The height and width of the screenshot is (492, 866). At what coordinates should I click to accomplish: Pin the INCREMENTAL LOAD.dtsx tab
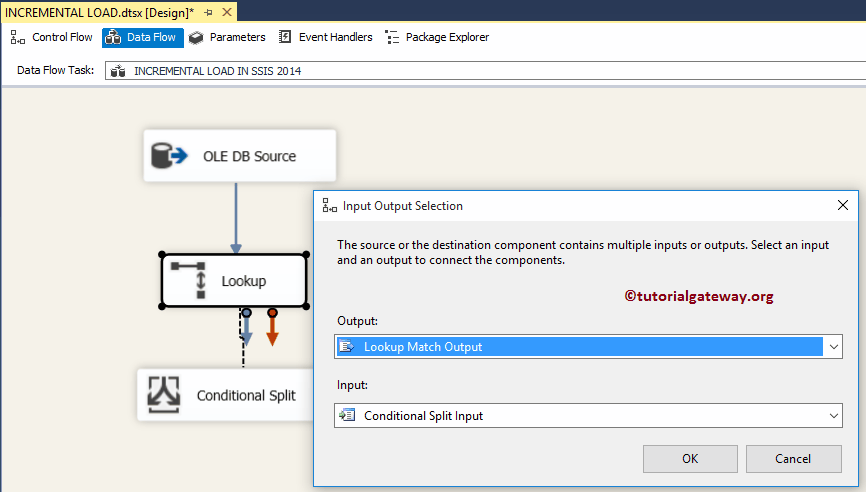pyautogui.click(x=209, y=12)
